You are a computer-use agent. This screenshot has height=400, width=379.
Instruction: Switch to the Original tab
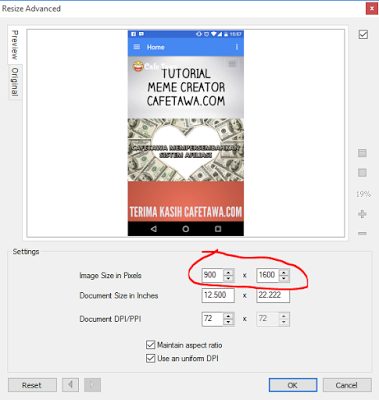point(14,82)
